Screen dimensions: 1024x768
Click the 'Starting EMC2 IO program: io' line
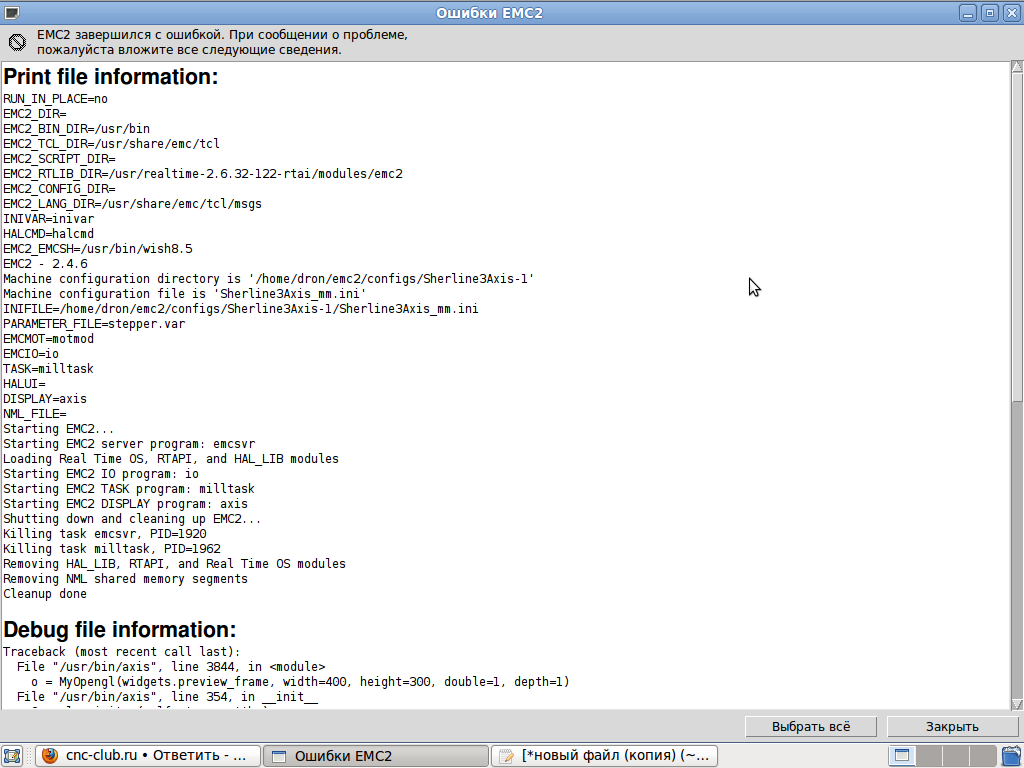pyautogui.click(x=101, y=474)
